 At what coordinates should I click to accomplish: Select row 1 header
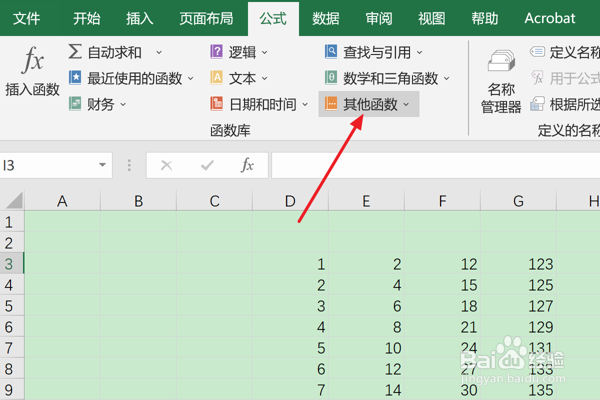(x=12, y=222)
